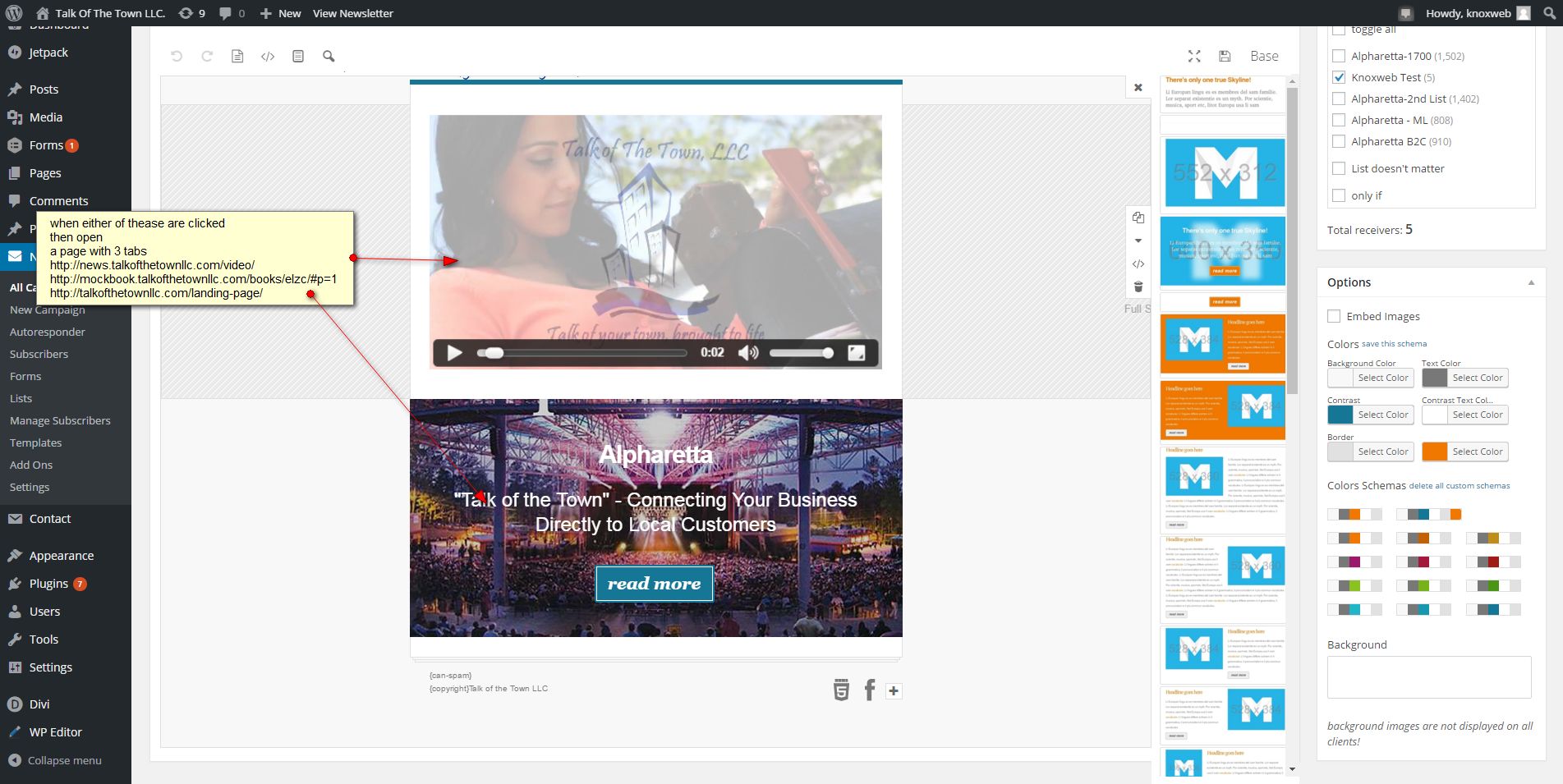Click the magnifier preview icon in editor toolbar
Image resolution: width=1563 pixels, height=784 pixels.
329,56
